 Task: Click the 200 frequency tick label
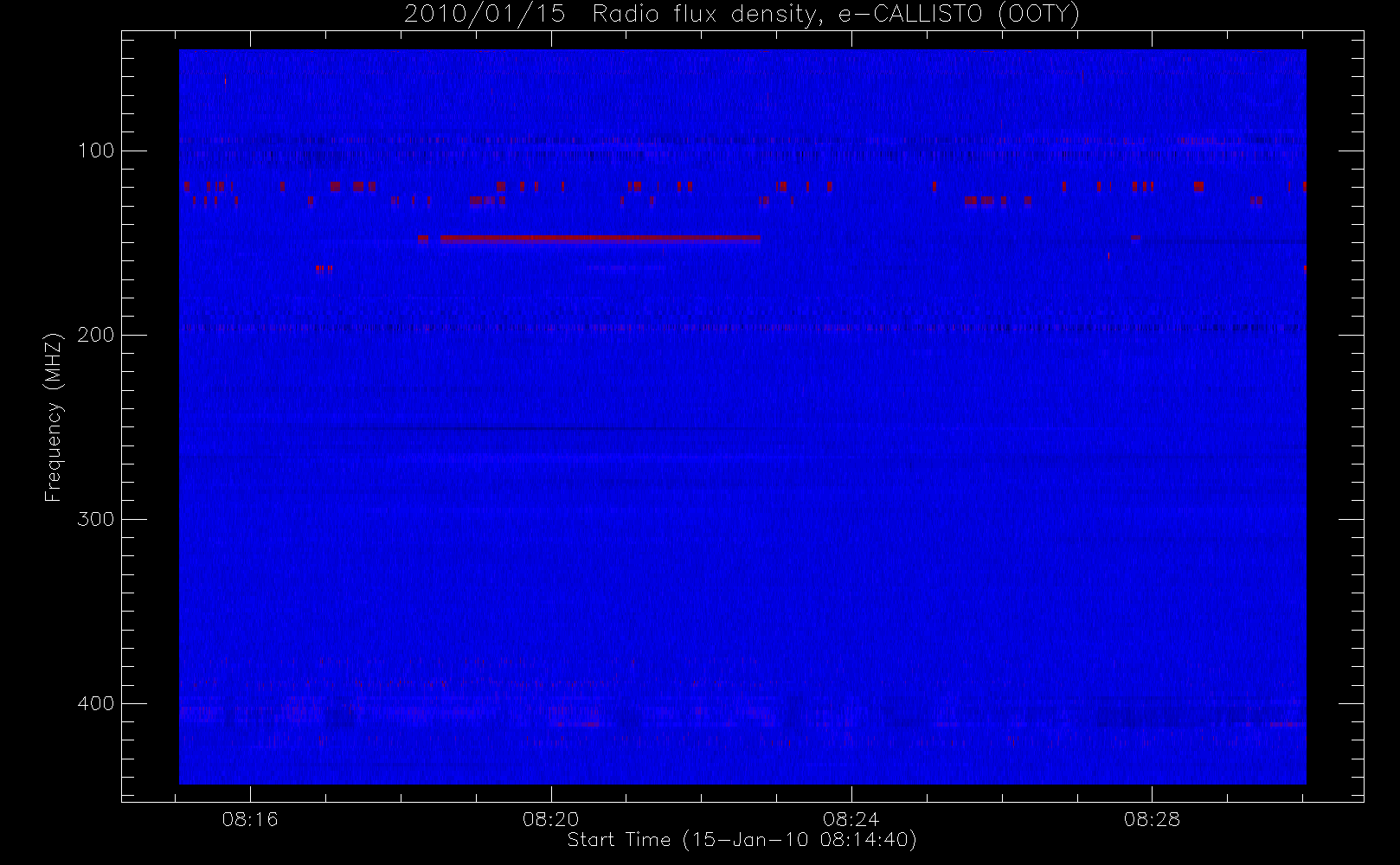coord(96,335)
